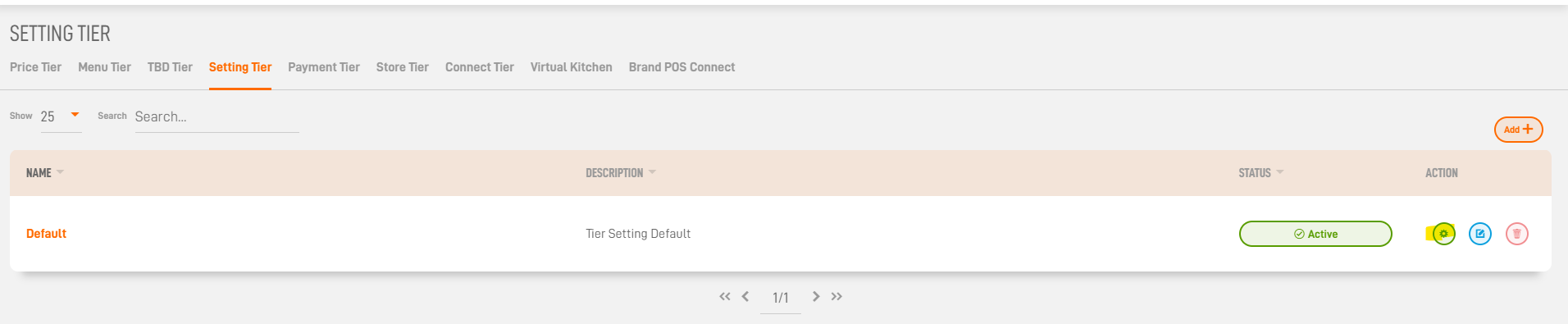
Task: Expand the Show 25 entries dropdown
Action: 62,116
